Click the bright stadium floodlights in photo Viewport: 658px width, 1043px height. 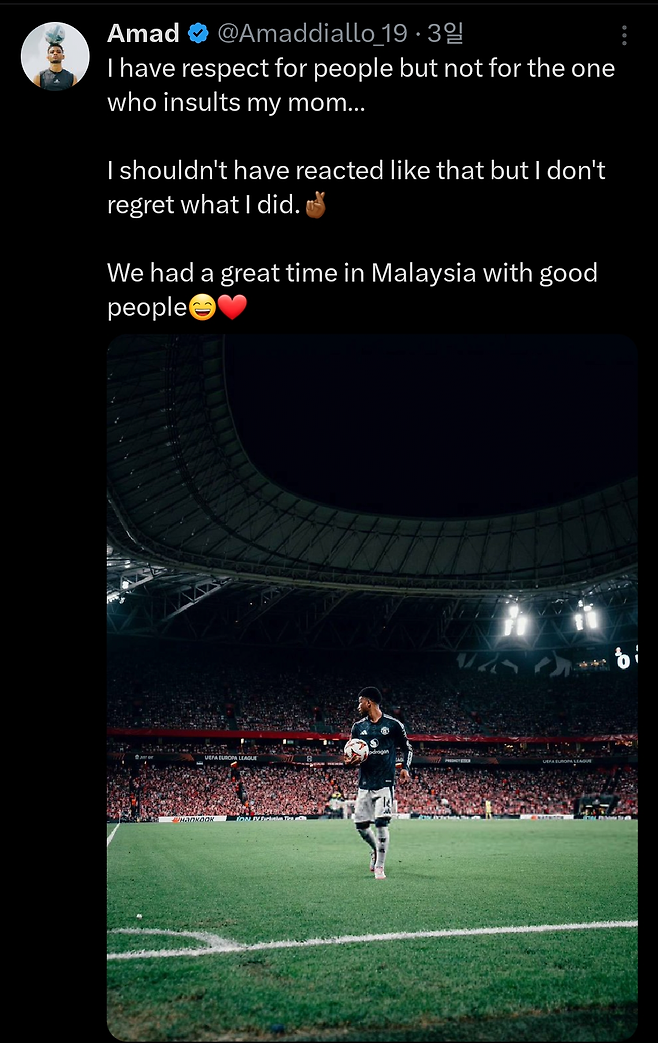pos(551,619)
